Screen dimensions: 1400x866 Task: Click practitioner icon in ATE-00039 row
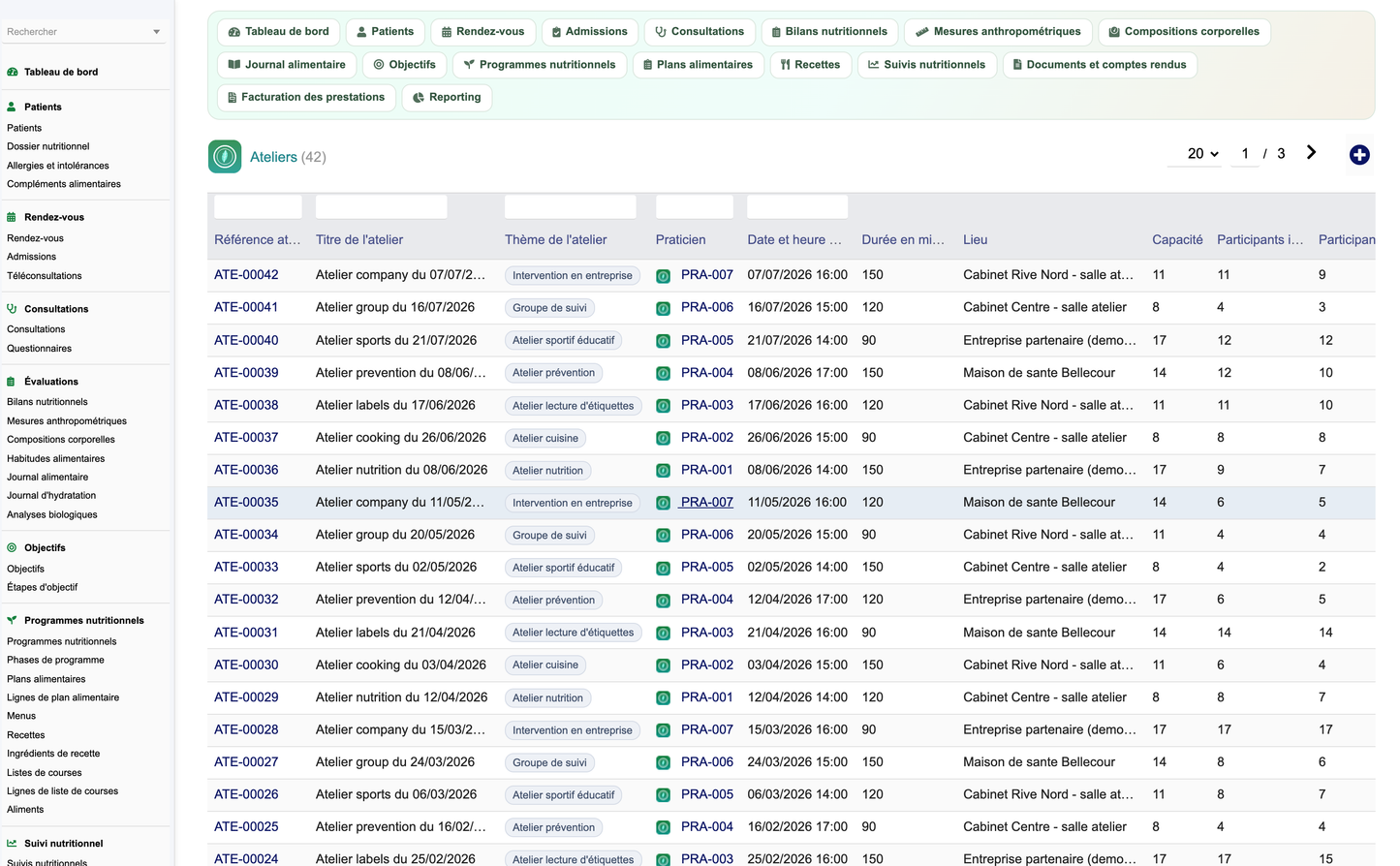click(x=664, y=373)
